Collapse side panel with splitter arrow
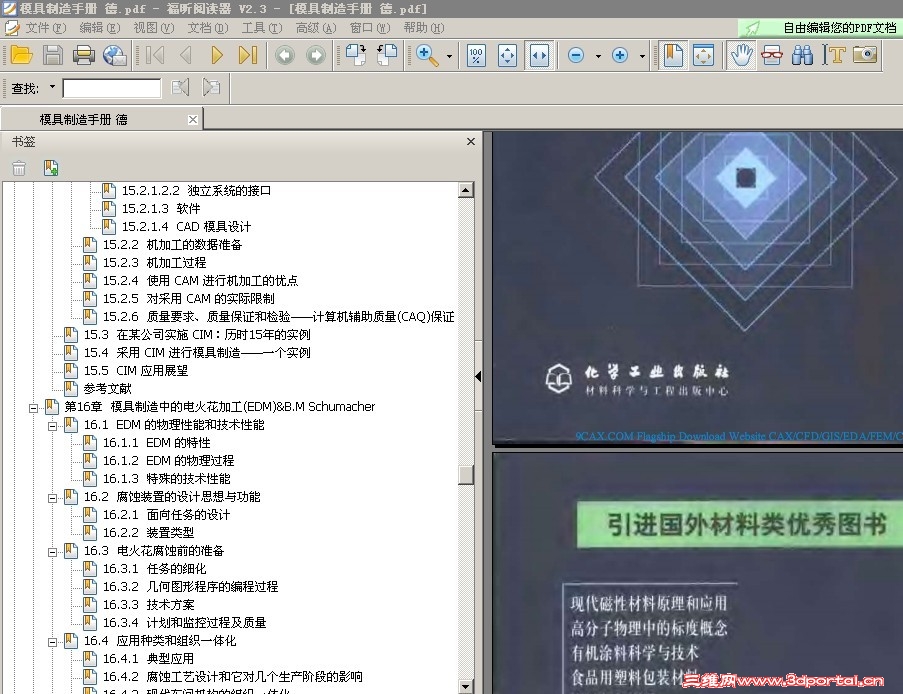Viewport: 903px width, 694px height. 479,376
